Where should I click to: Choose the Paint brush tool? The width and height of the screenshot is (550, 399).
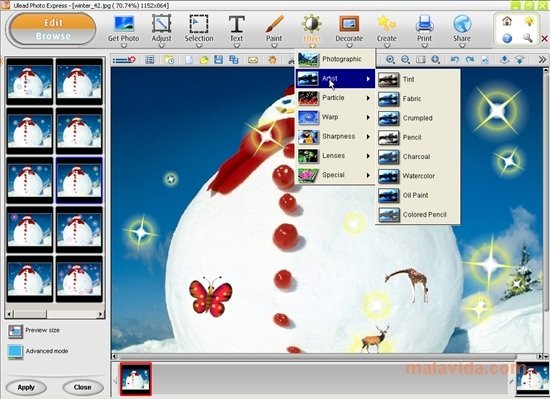coord(274,29)
